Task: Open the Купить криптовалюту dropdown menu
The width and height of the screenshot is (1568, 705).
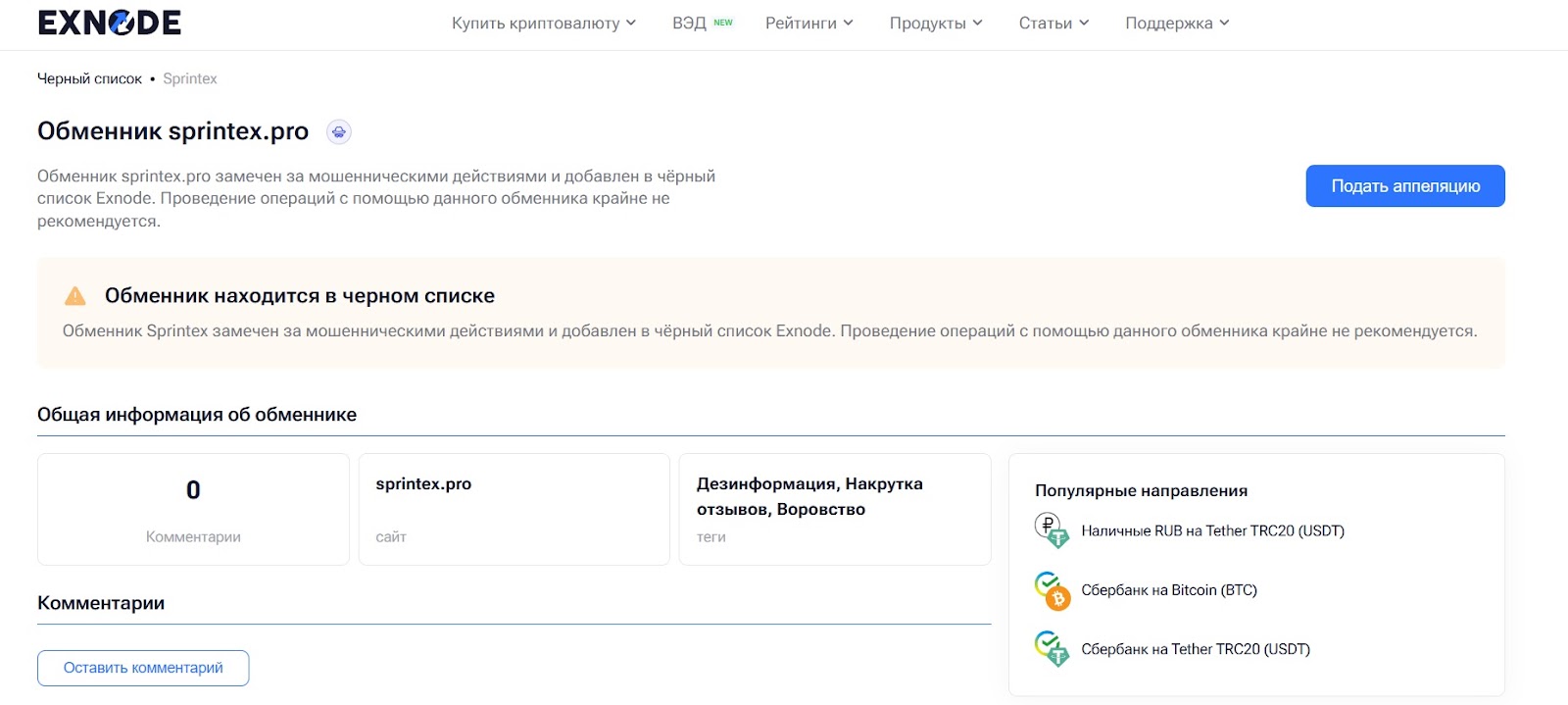Action: 544,23
